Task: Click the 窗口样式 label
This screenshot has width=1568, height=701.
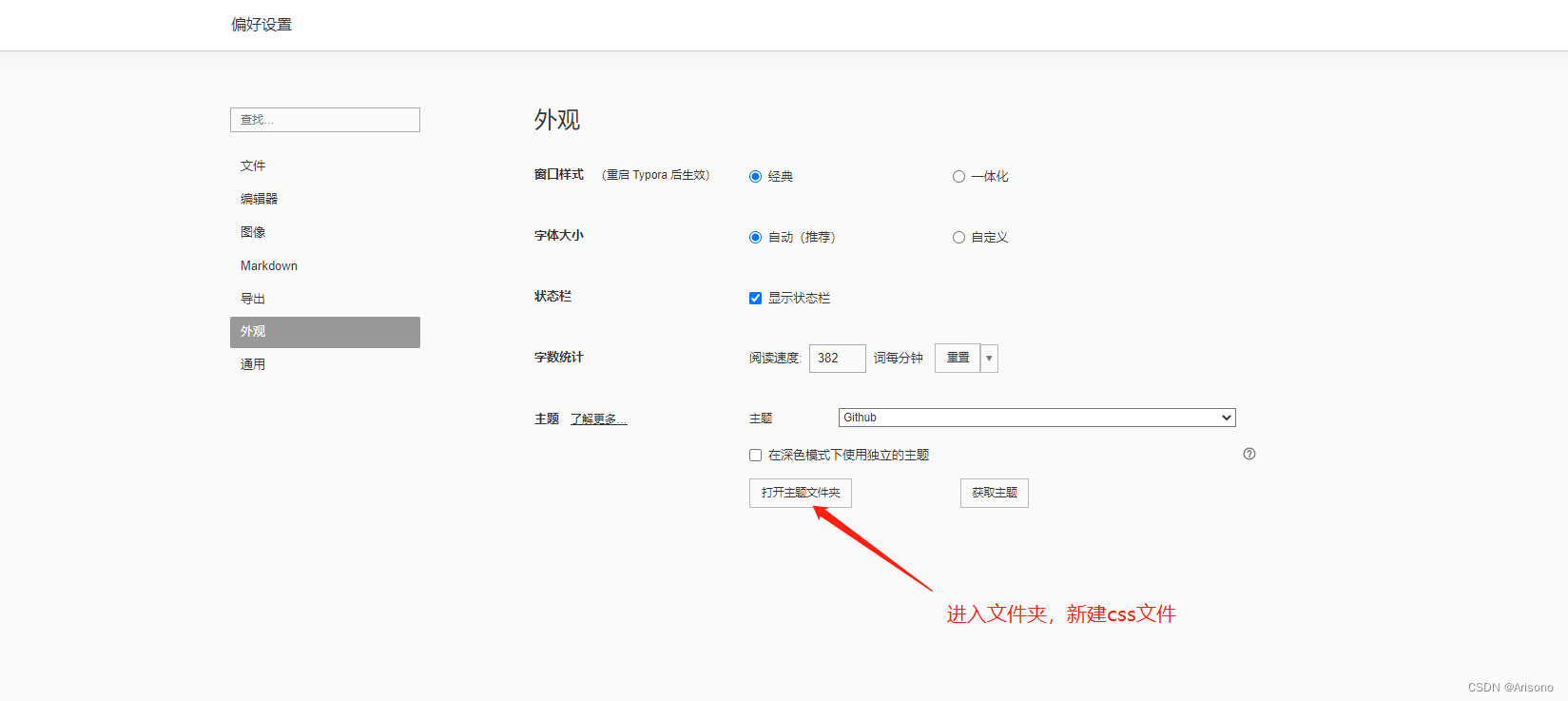Action: tap(559, 175)
